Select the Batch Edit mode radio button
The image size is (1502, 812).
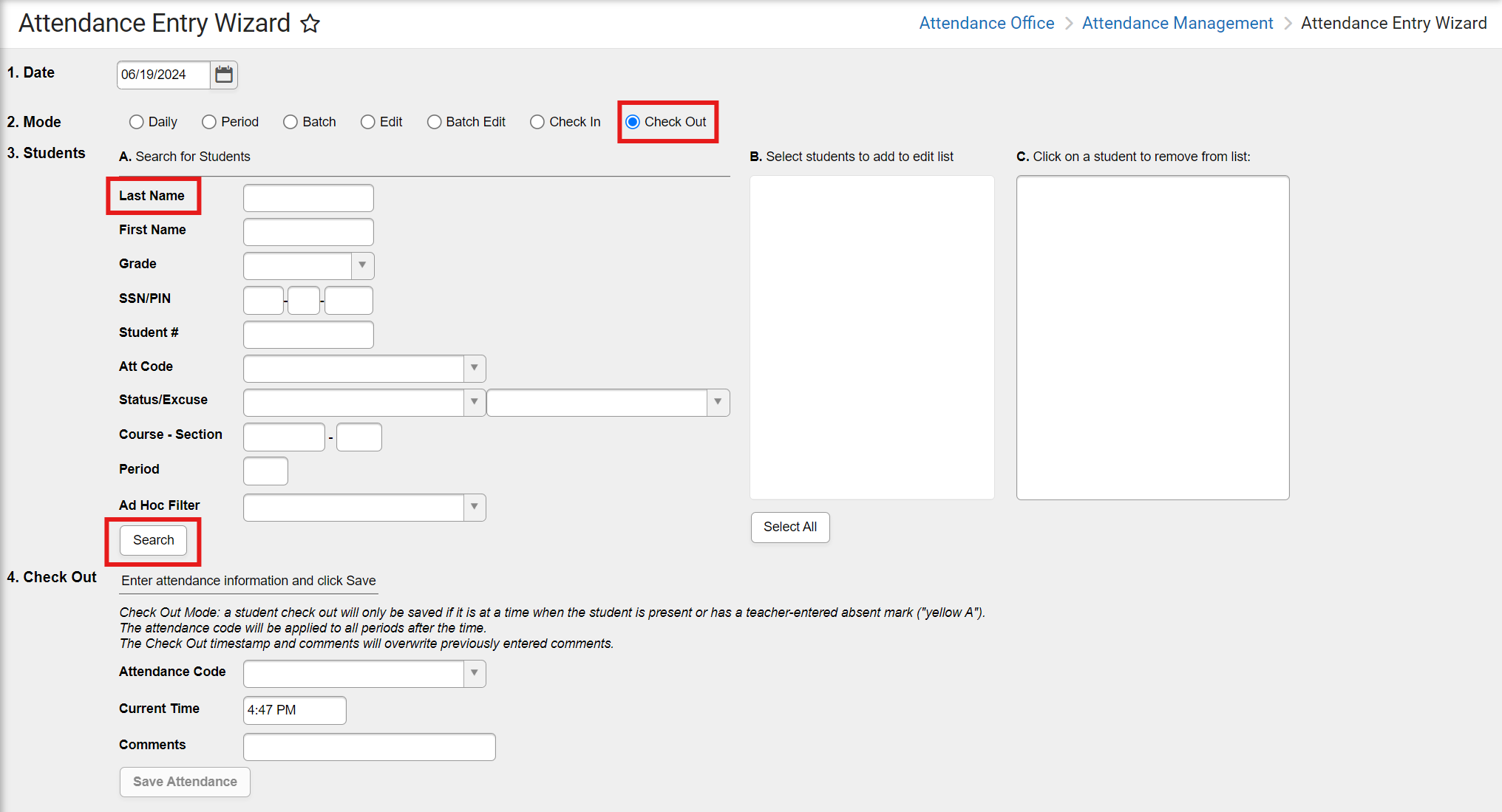[435, 122]
